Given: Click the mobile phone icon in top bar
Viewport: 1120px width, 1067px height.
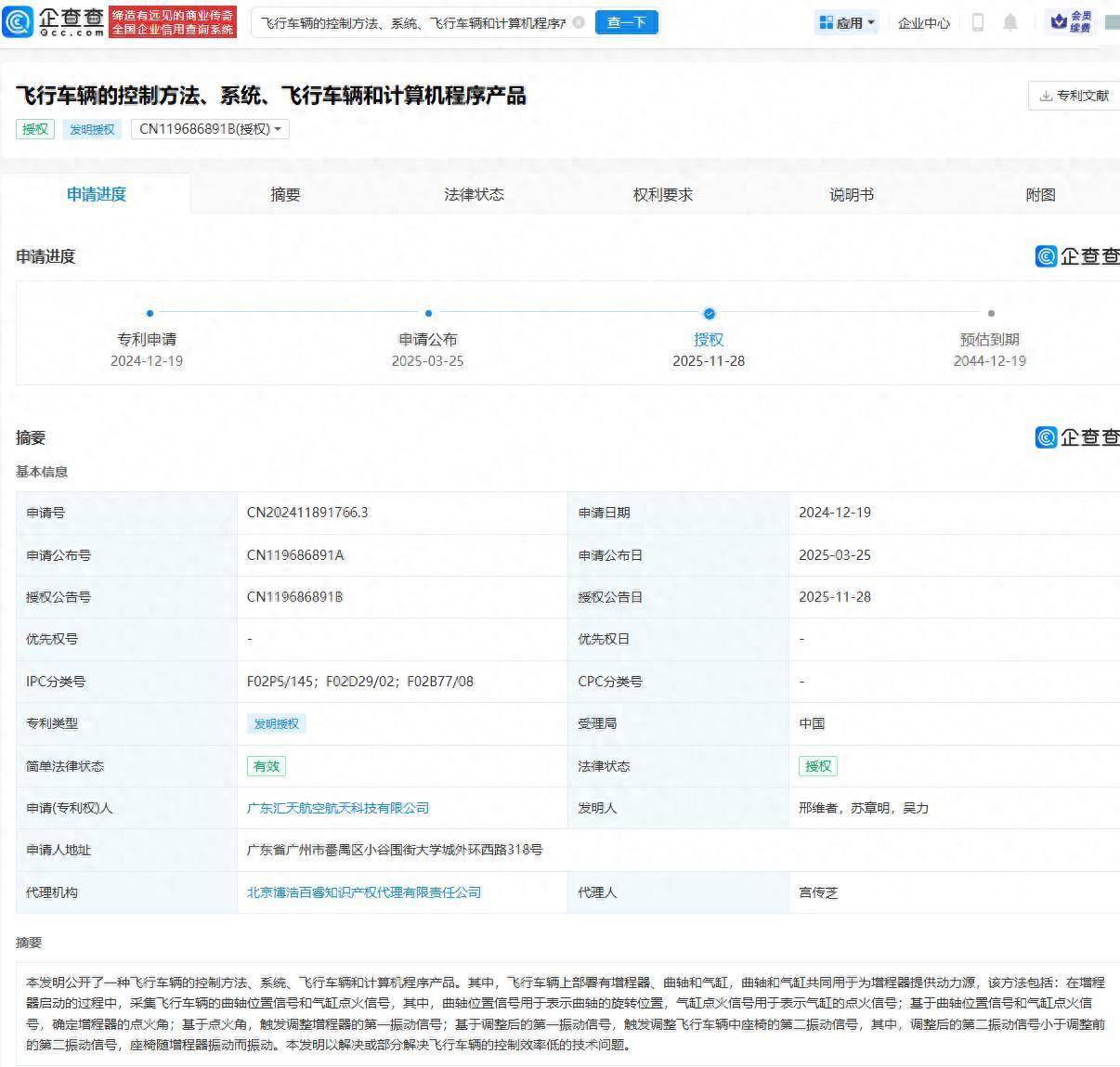Looking at the screenshot, I should click(x=977, y=21).
